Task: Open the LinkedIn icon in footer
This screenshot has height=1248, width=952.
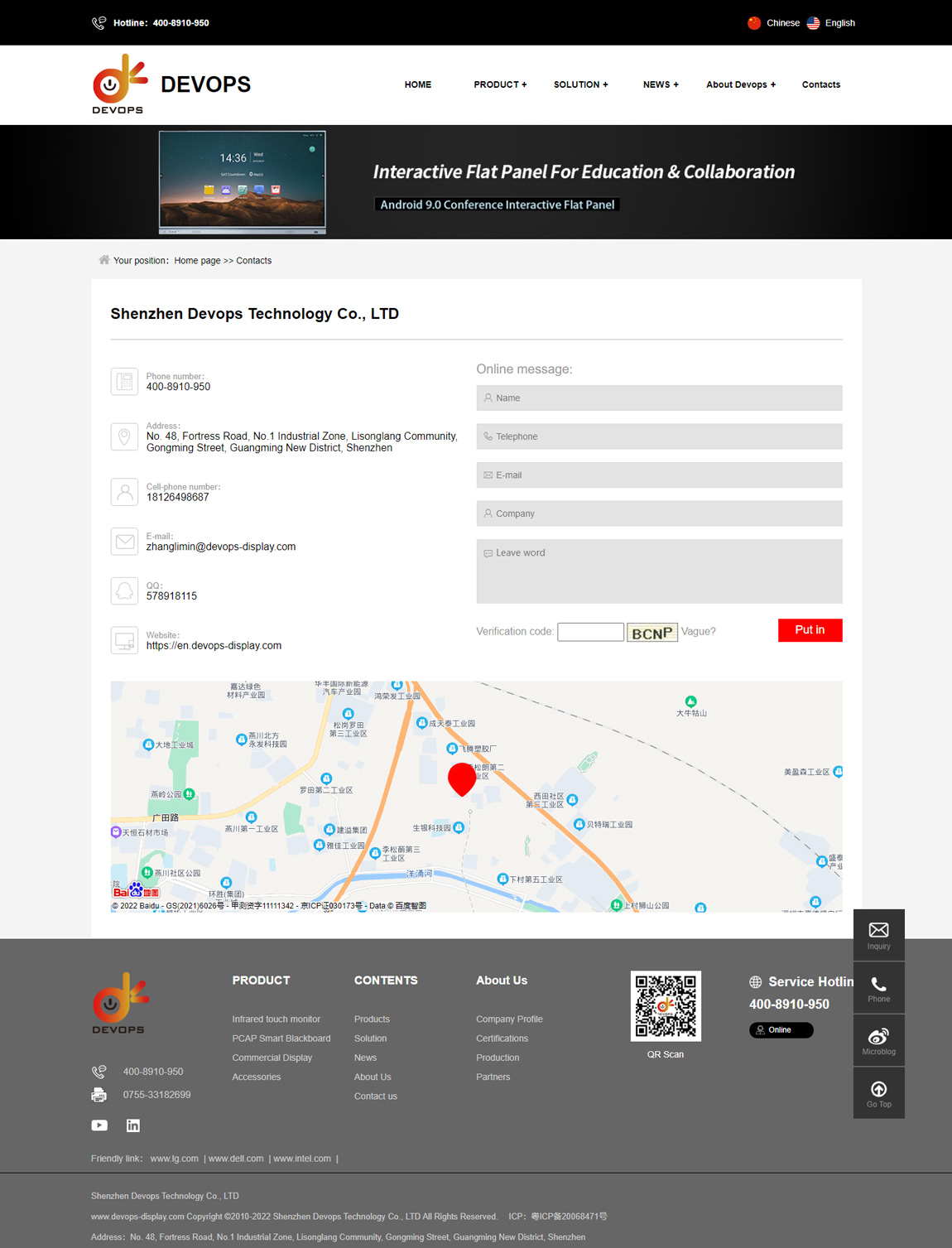Action: pyautogui.click(x=133, y=1125)
